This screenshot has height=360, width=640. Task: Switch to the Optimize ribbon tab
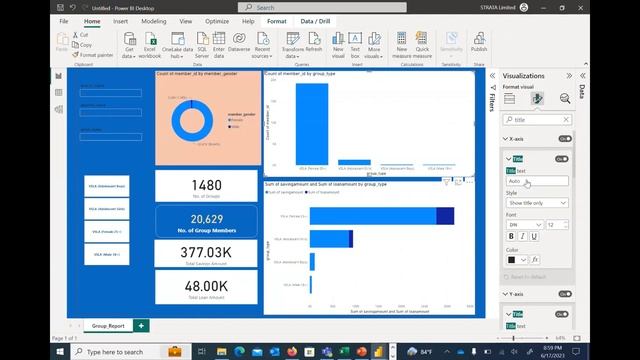pyautogui.click(x=217, y=21)
